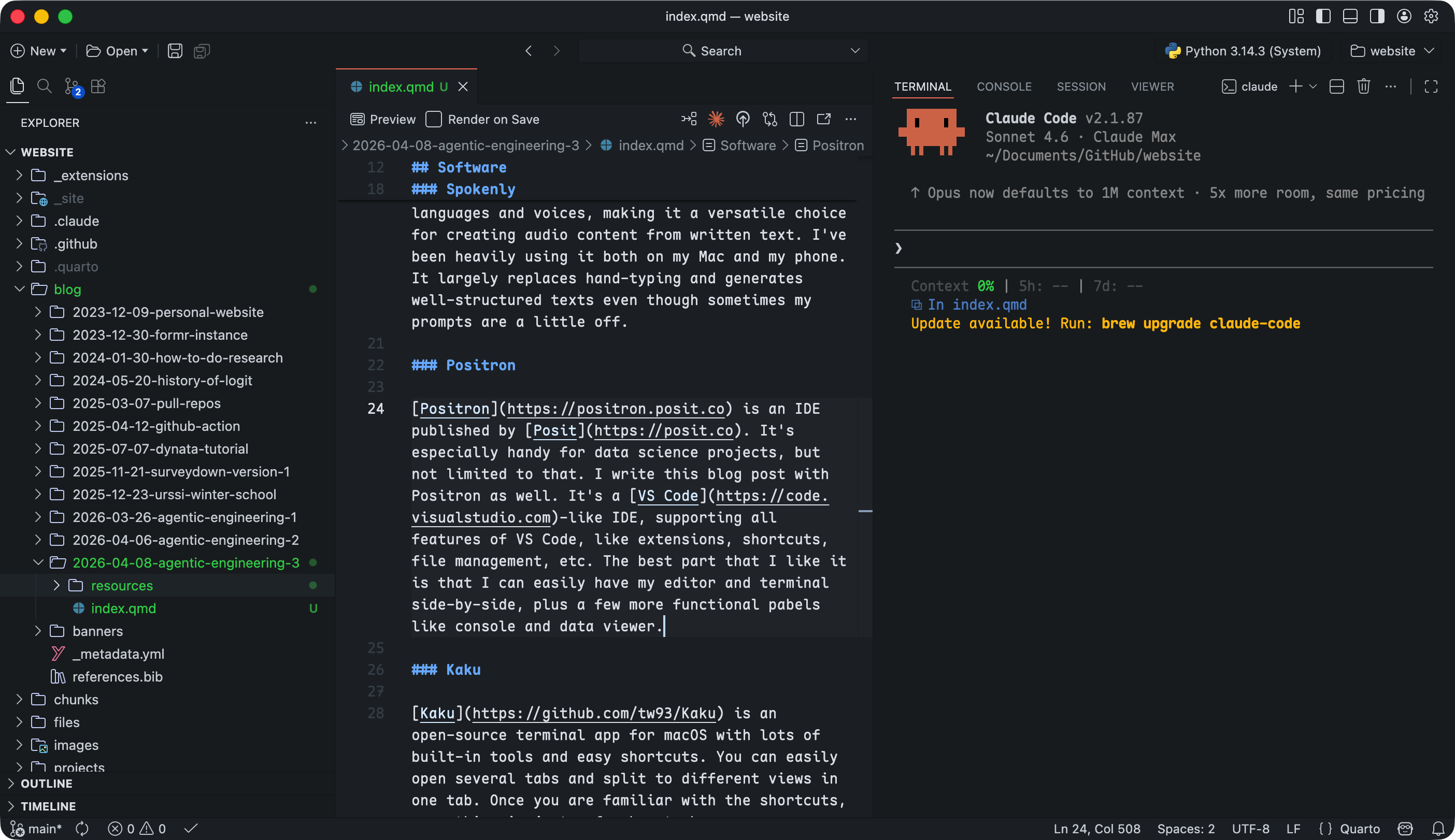Open the Extensions view icon
Viewport: 1455px width, 840px height.
tap(98, 86)
